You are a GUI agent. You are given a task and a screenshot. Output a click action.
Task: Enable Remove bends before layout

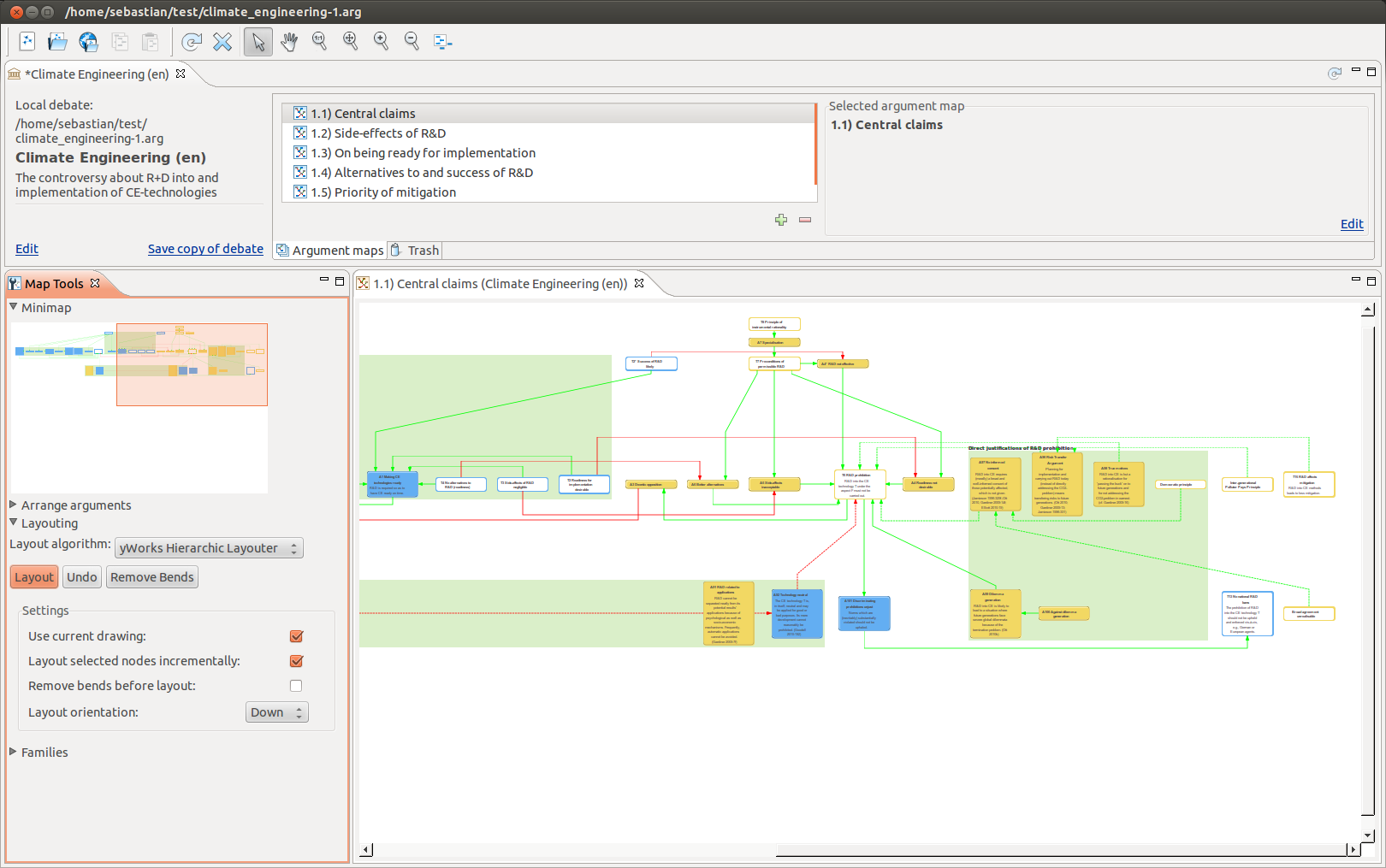coord(296,686)
